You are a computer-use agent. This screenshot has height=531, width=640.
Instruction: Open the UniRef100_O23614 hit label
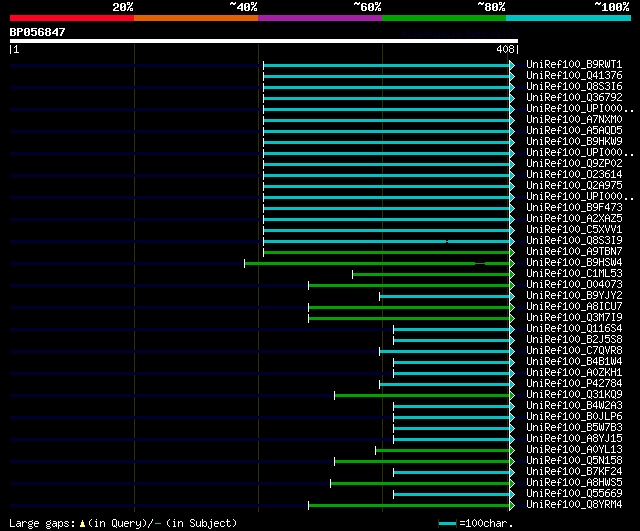pos(574,175)
